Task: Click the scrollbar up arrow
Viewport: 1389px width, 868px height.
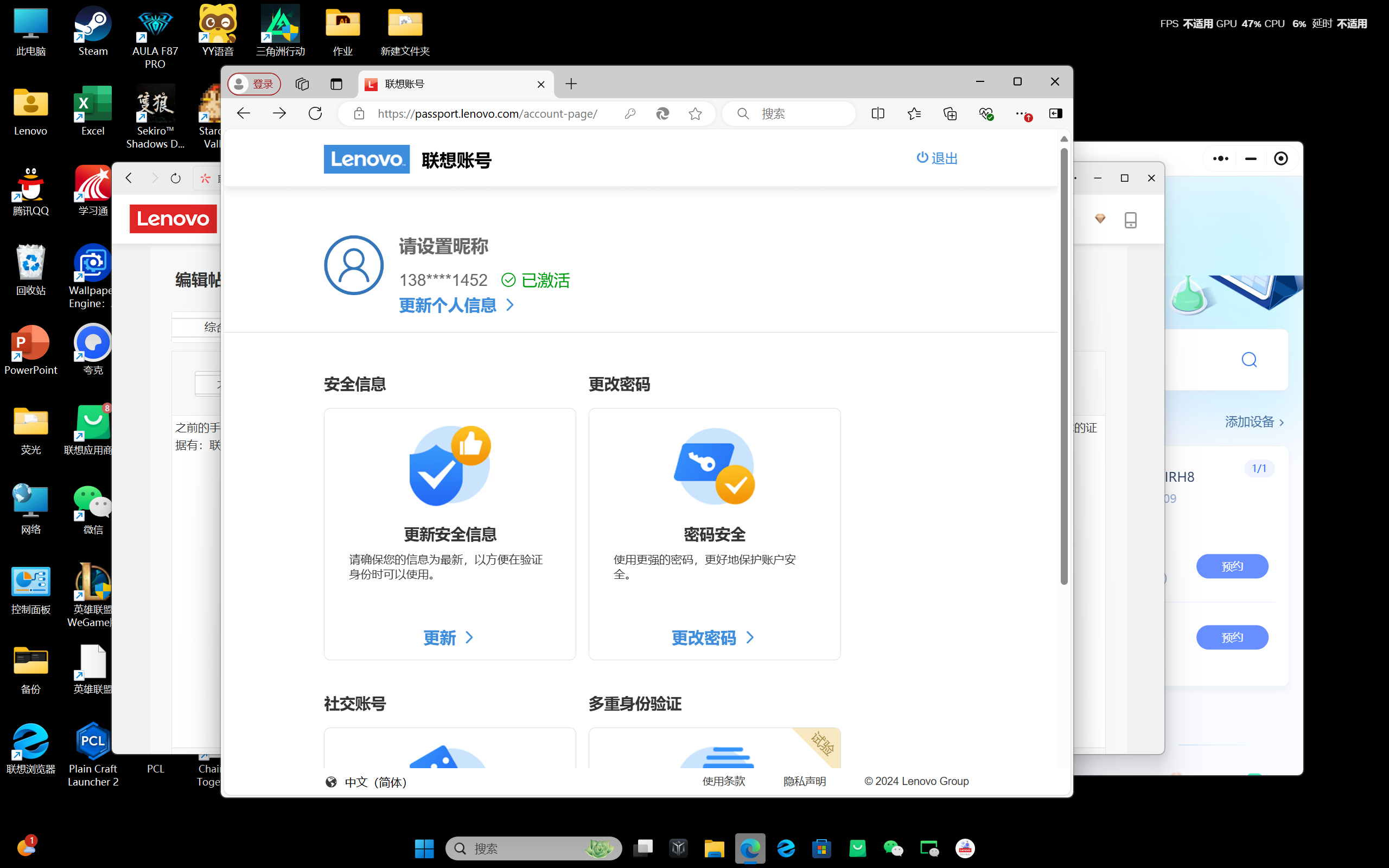Action: tap(1063, 139)
